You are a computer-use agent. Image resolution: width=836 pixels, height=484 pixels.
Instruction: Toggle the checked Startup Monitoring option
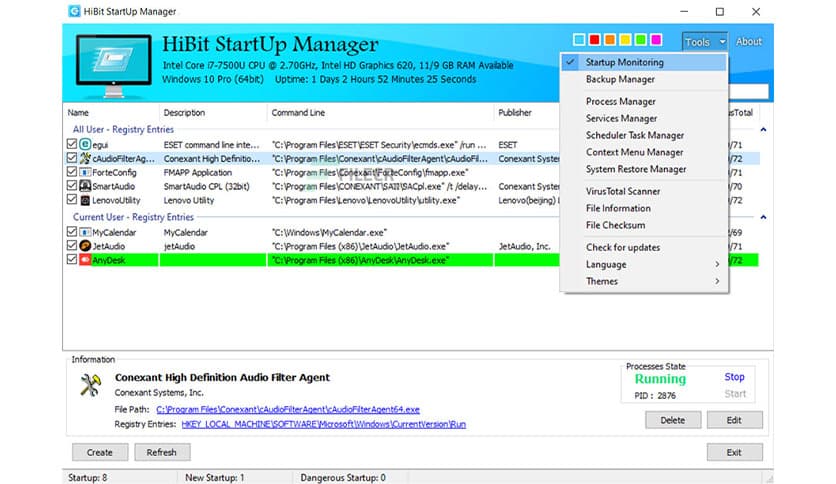tap(644, 62)
